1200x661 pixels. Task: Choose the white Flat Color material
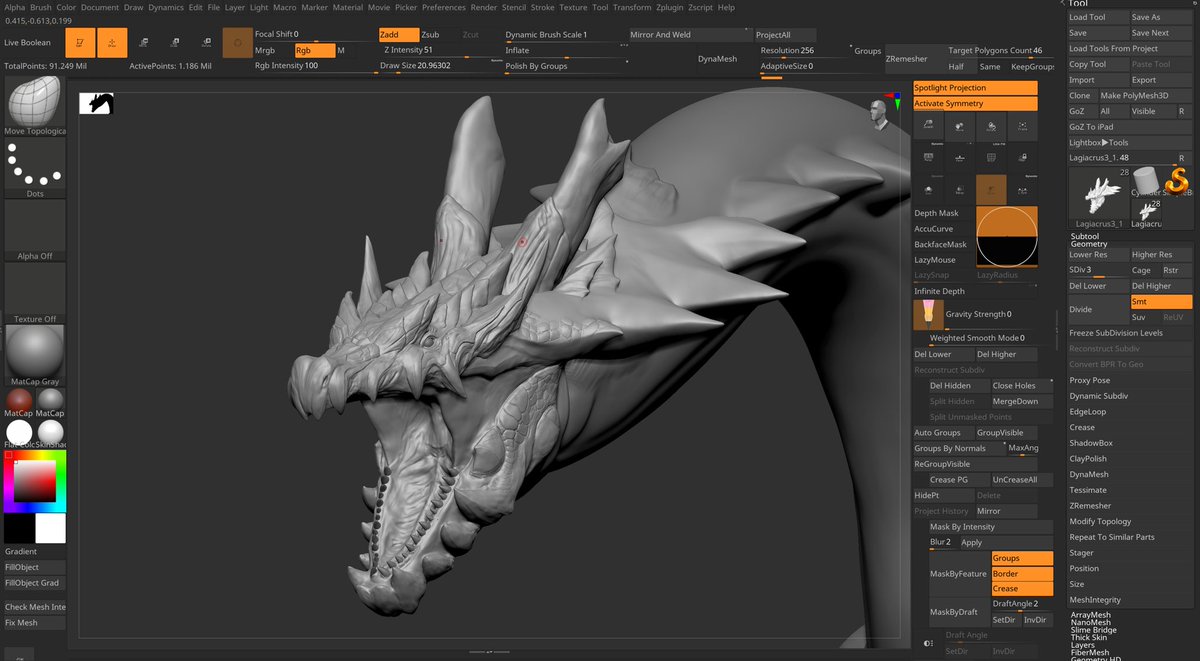click(x=19, y=432)
